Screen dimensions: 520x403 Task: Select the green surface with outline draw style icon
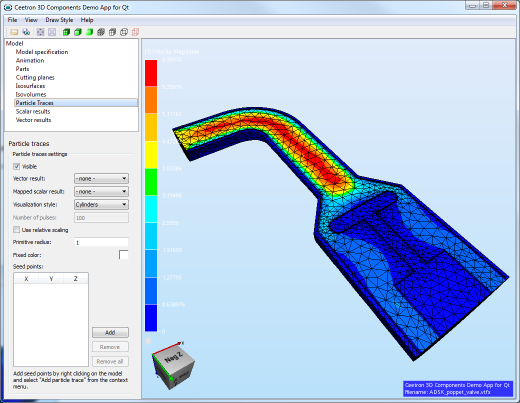tap(78, 32)
